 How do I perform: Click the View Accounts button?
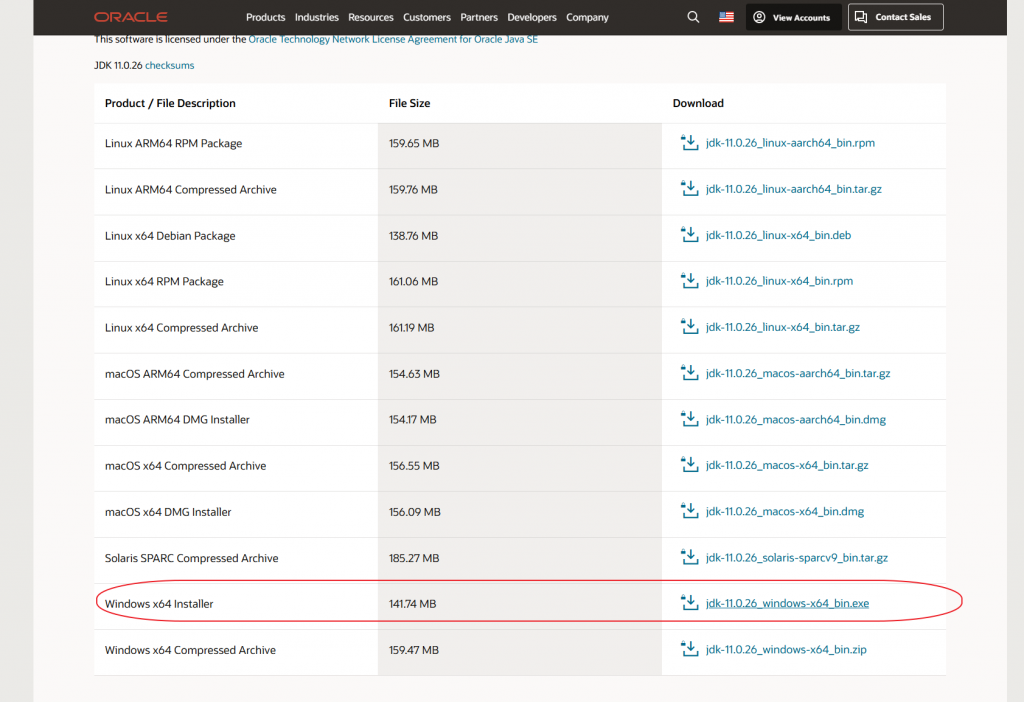pos(793,18)
